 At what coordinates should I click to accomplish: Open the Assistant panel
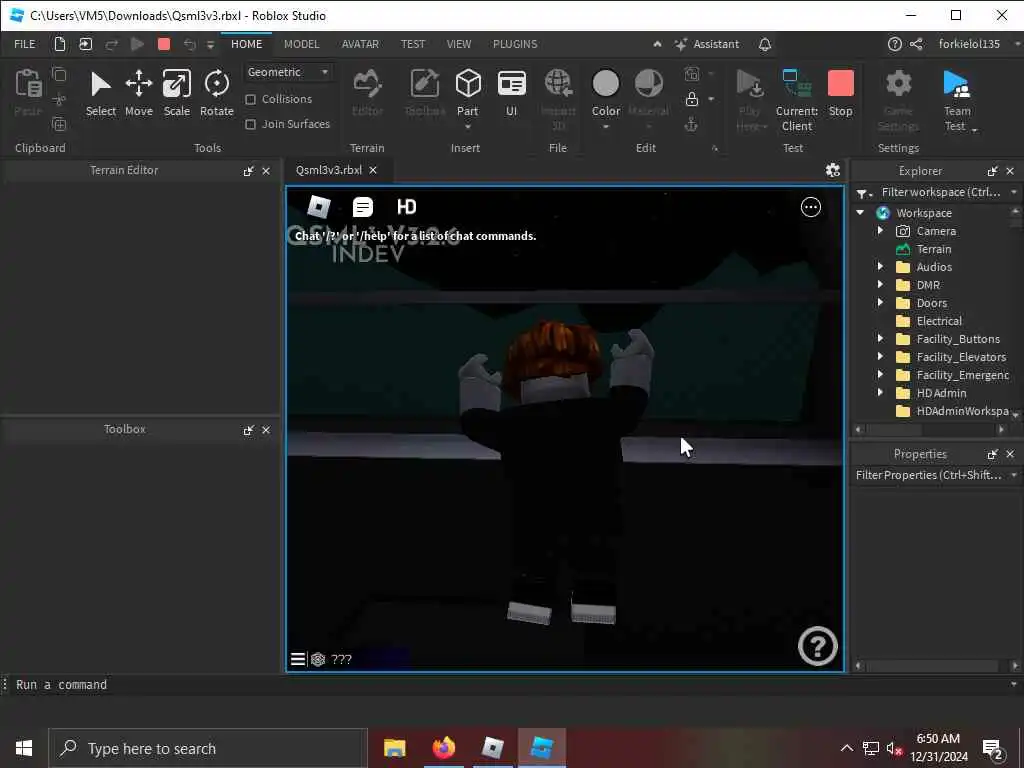(x=707, y=44)
